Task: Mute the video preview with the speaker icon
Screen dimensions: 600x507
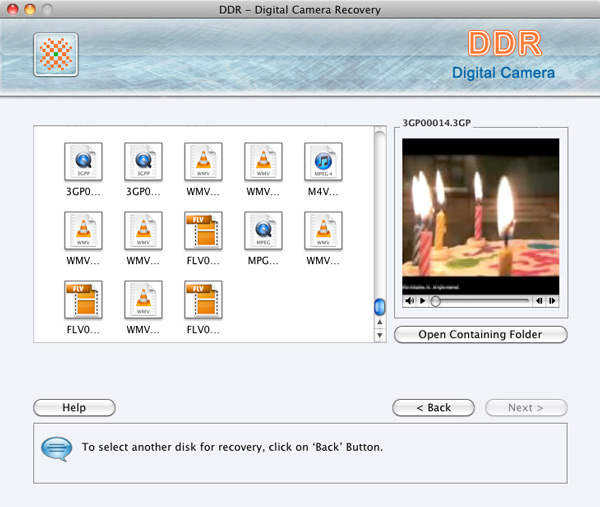Action: (410, 301)
